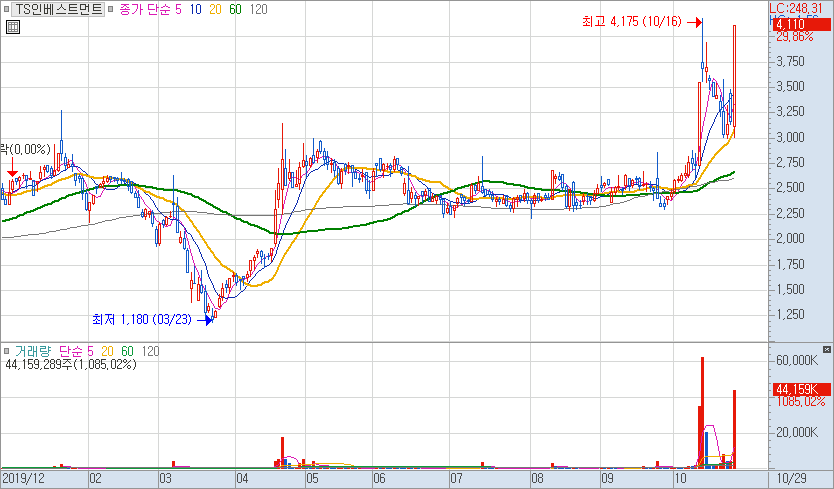Click the 1,500 price axis label
This screenshot has height=489, width=834.
pyautogui.click(x=790, y=289)
